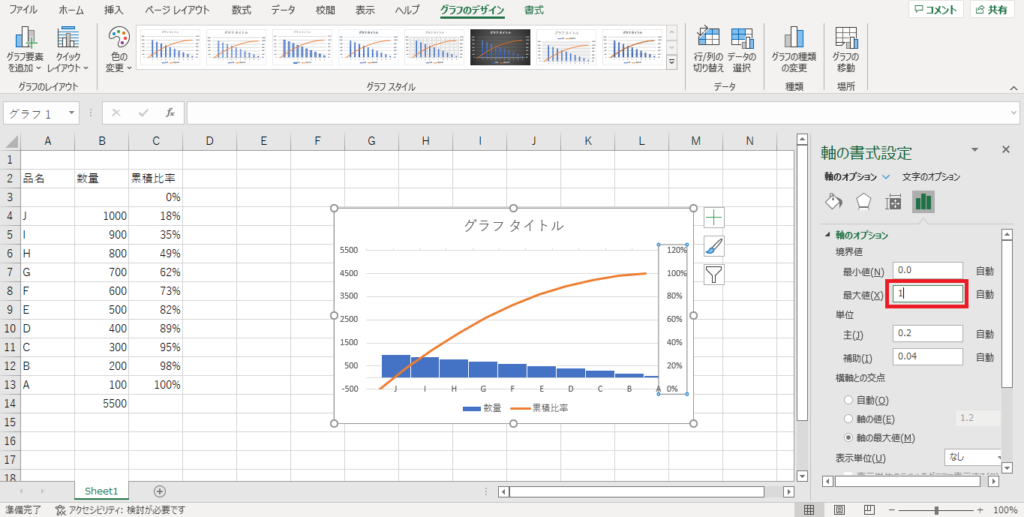The image size is (1024, 517).
Task: Click the insert function fx icon
Action: point(170,113)
